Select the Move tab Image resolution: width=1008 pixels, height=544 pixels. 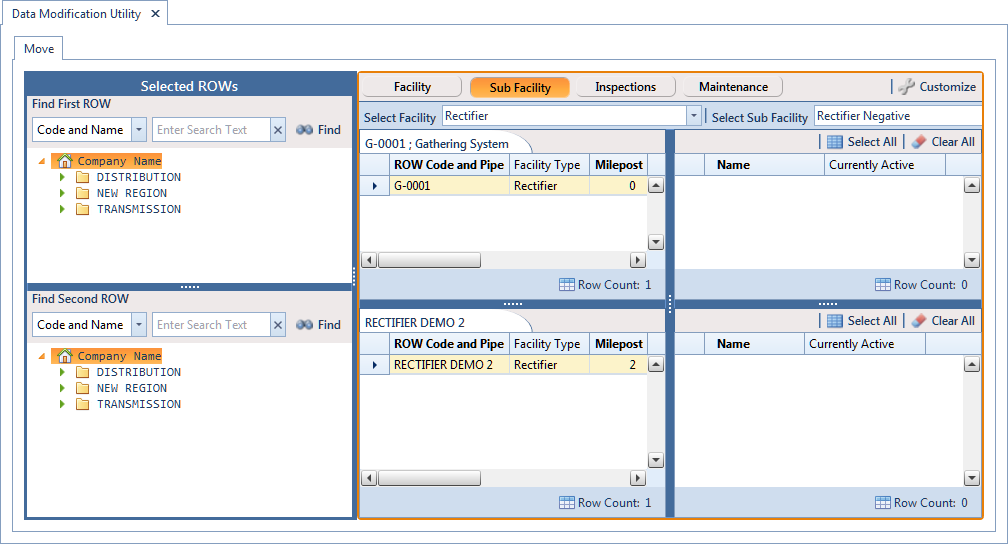coord(39,49)
